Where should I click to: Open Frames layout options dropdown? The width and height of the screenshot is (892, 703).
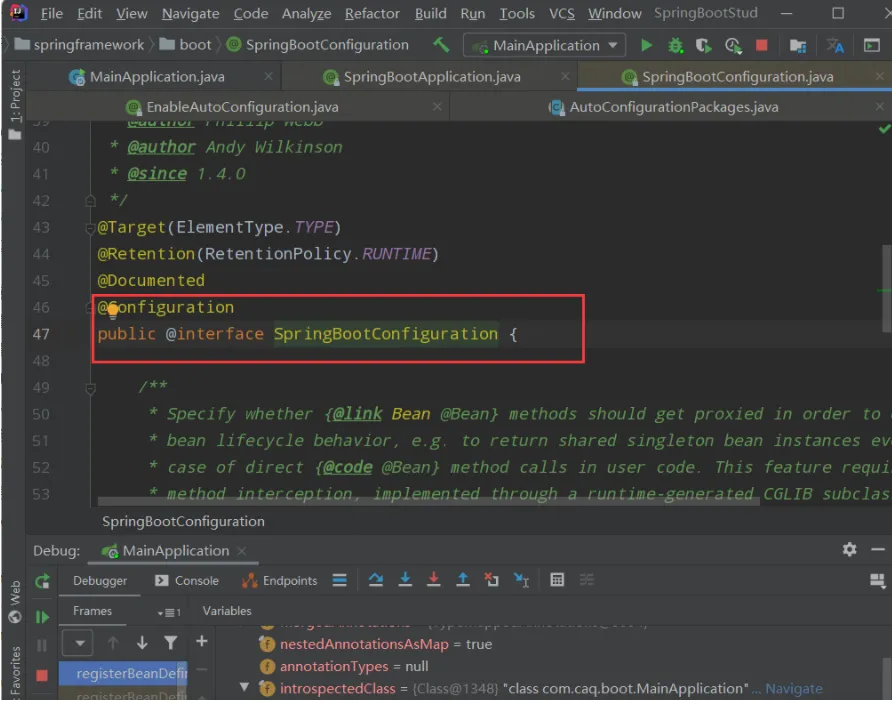169,613
